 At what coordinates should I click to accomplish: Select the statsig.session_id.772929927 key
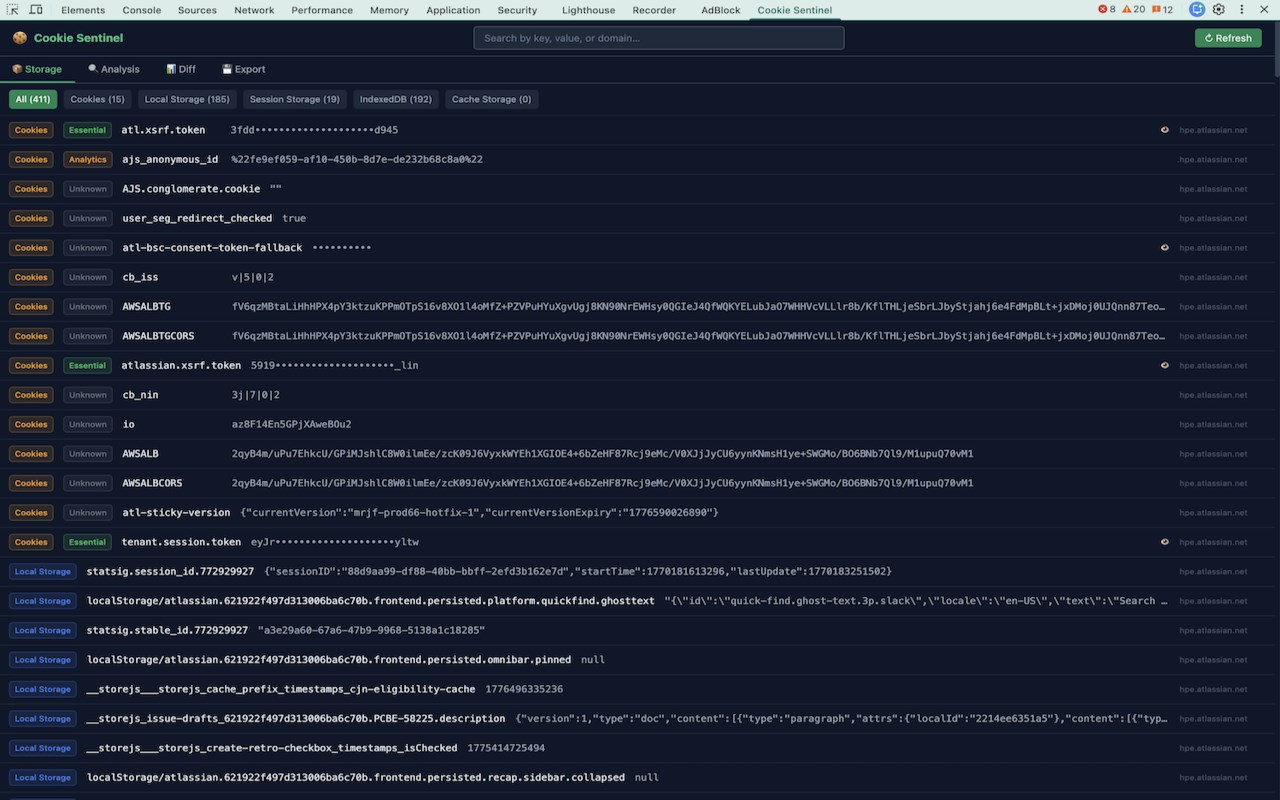[x=170, y=571]
